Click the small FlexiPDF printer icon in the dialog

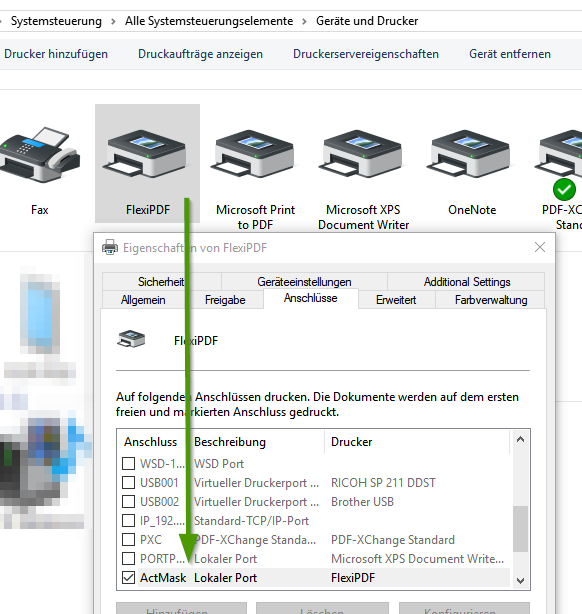pyautogui.click(x=131, y=339)
